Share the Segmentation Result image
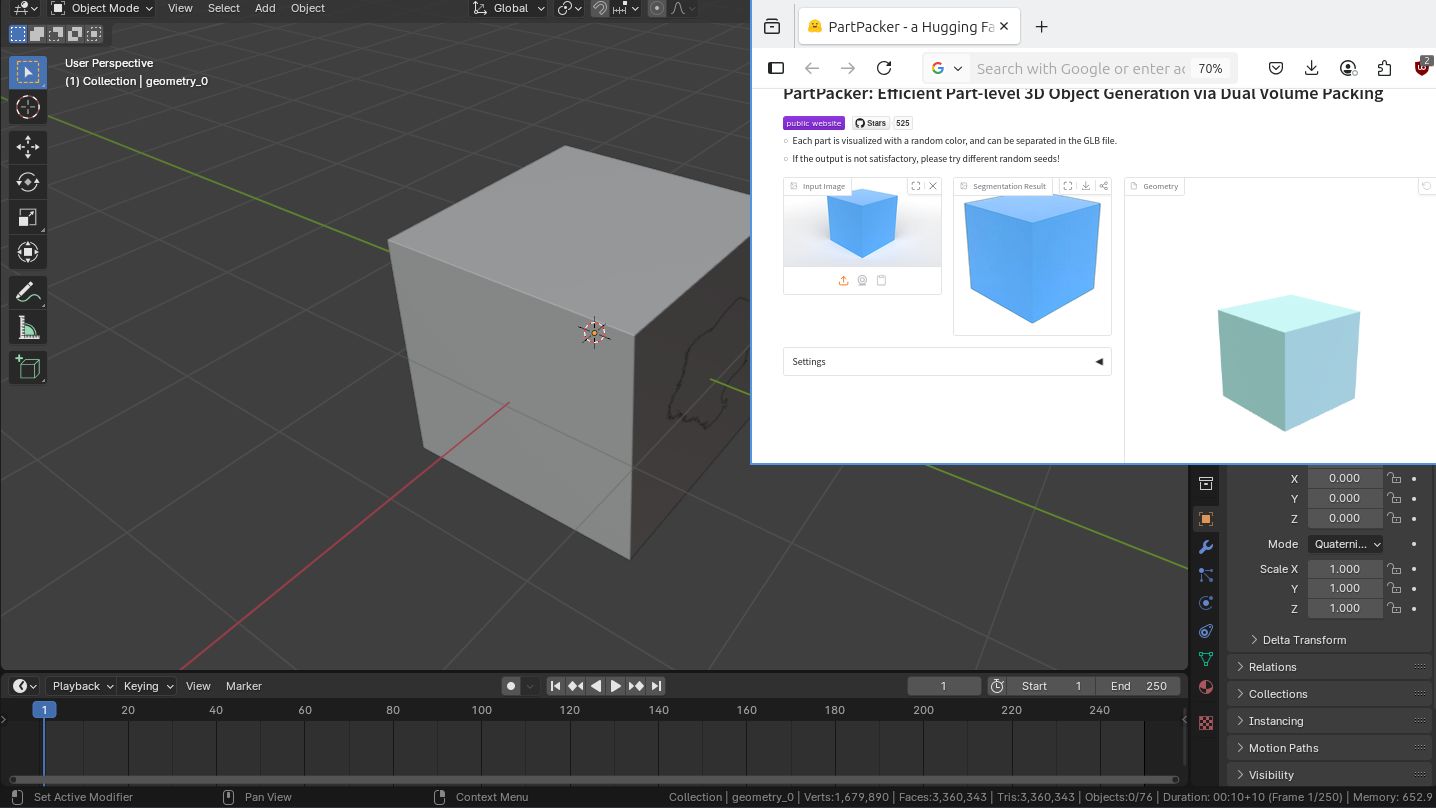This screenshot has height=808, width=1436. coord(1103,186)
